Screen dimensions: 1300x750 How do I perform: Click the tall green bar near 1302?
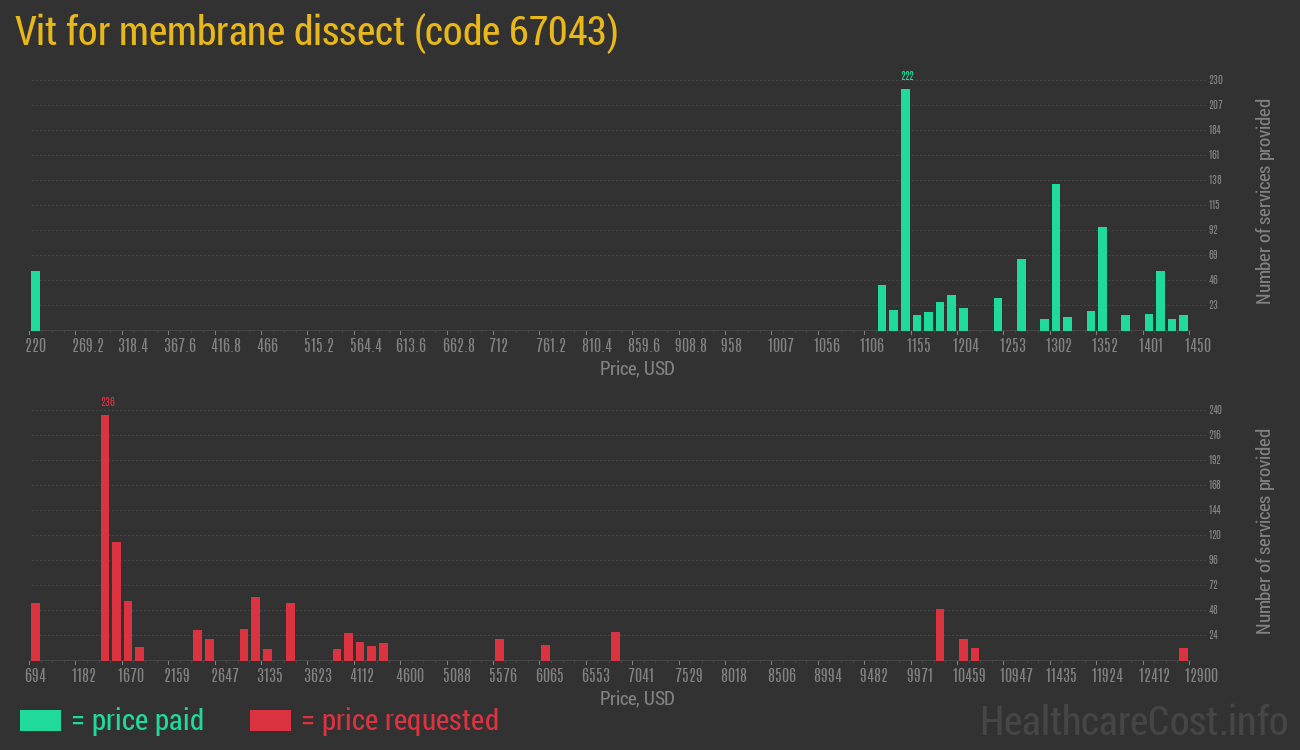pyautogui.click(x=1056, y=257)
